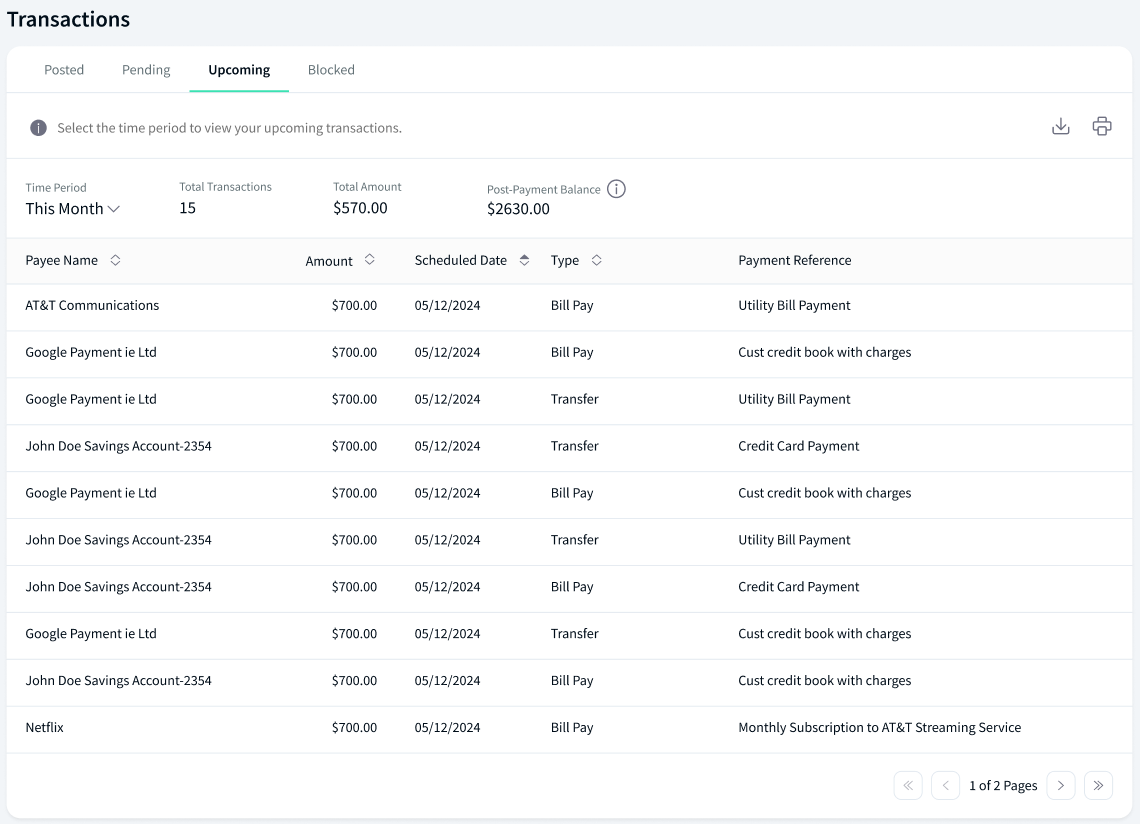Click the Netflix row $700.00 amount

coord(354,727)
